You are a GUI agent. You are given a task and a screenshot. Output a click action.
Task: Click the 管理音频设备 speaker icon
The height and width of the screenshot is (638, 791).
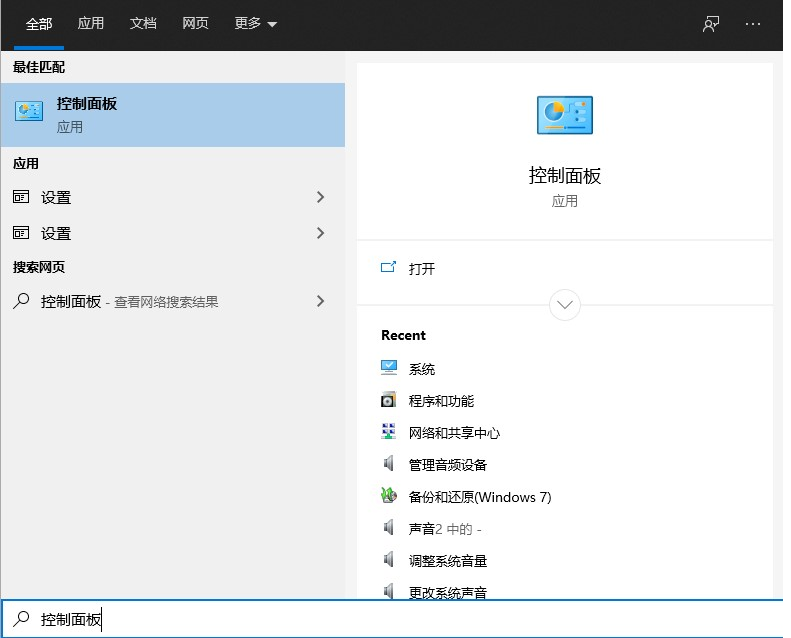389,464
